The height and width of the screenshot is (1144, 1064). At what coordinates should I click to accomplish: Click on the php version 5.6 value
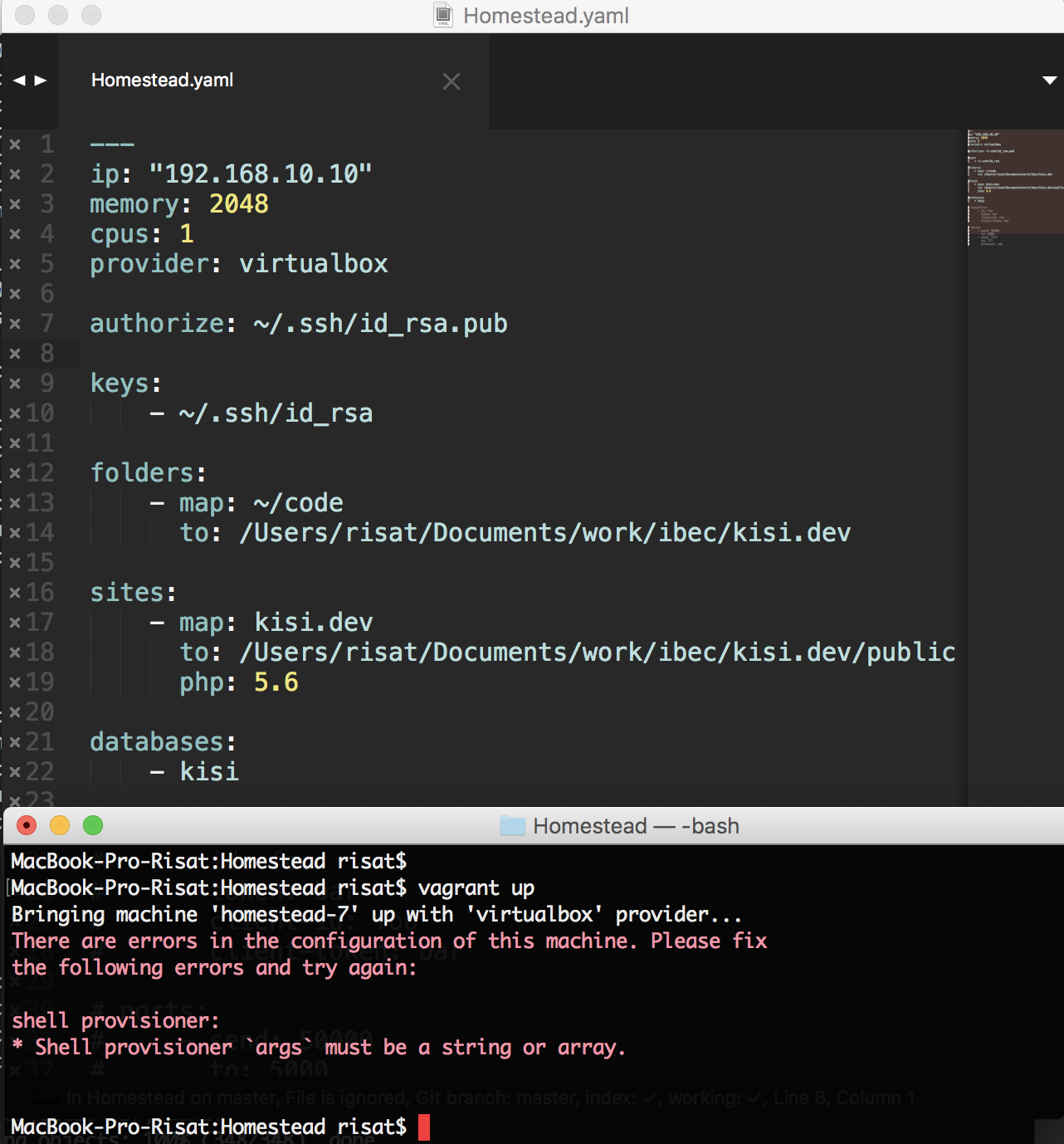tap(276, 682)
